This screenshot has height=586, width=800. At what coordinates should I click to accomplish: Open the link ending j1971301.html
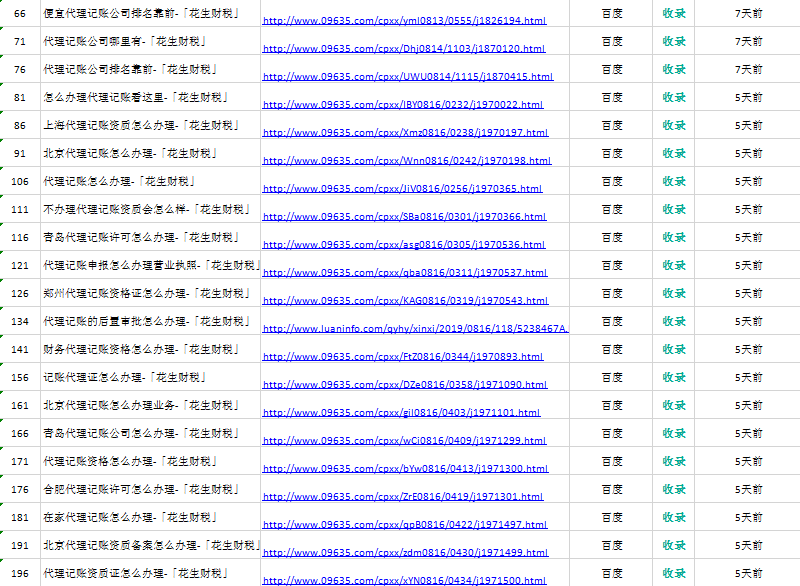click(403, 497)
